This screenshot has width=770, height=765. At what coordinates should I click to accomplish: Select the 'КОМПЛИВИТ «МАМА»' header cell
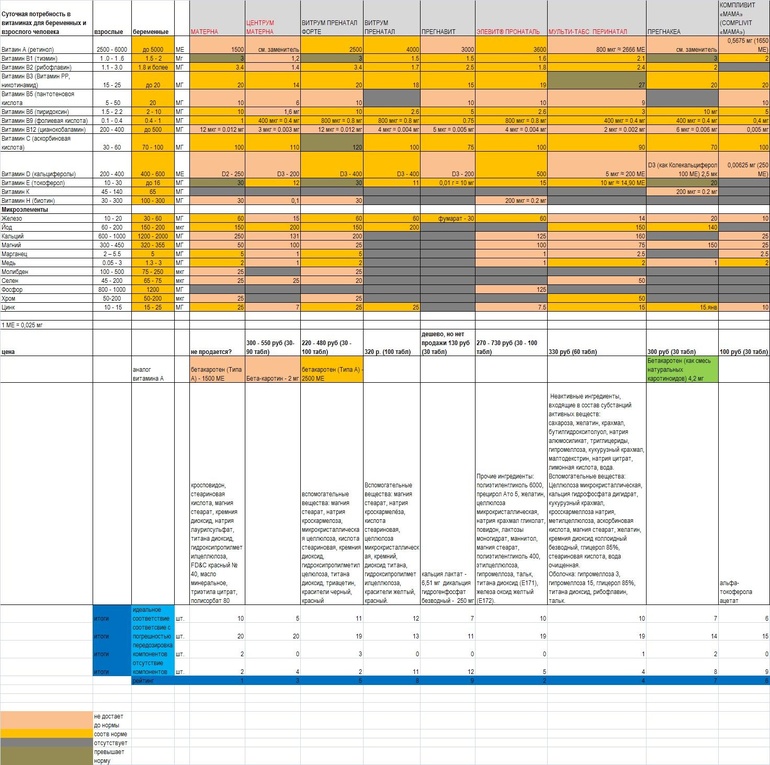click(744, 18)
